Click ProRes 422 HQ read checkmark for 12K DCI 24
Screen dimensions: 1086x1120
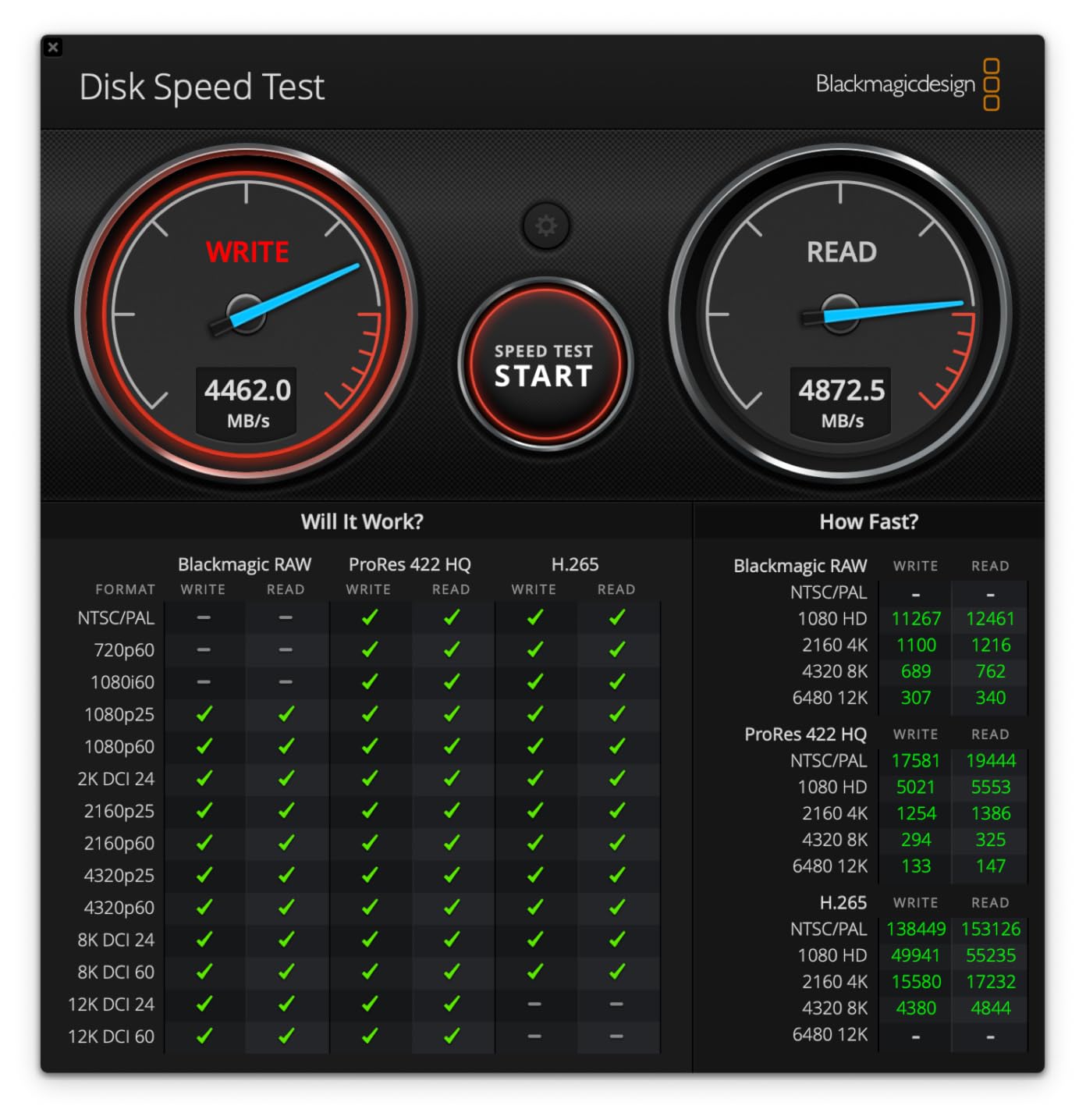coord(452,1003)
